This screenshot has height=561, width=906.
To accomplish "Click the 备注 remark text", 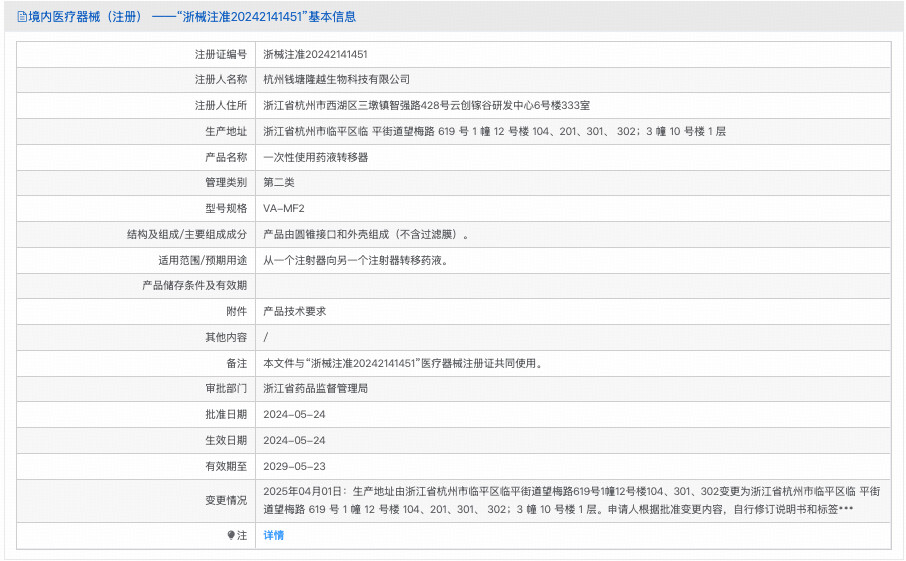I will click(x=402, y=364).
